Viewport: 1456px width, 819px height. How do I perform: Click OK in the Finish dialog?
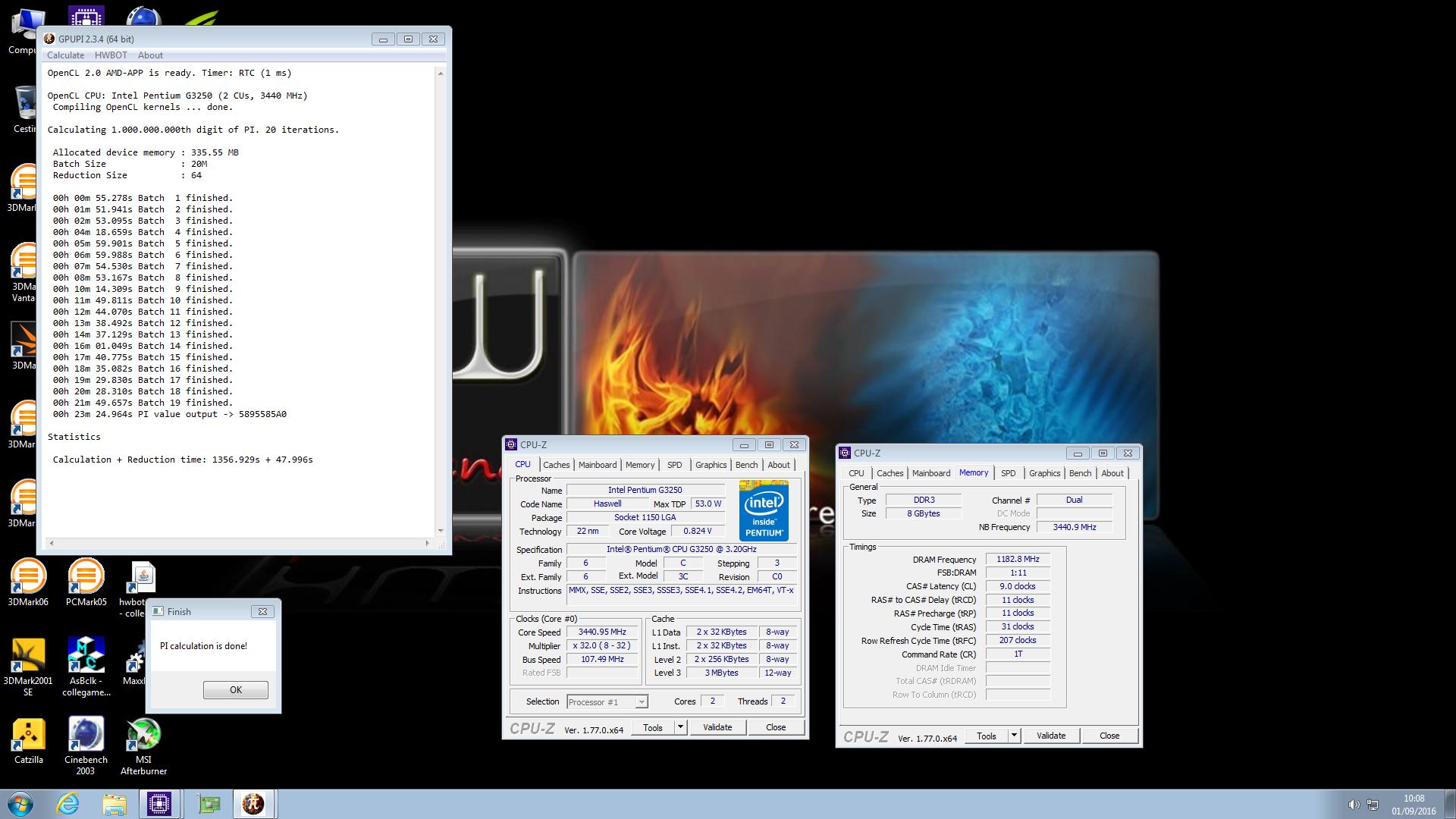pyautogui.click(x=236, y=690)
